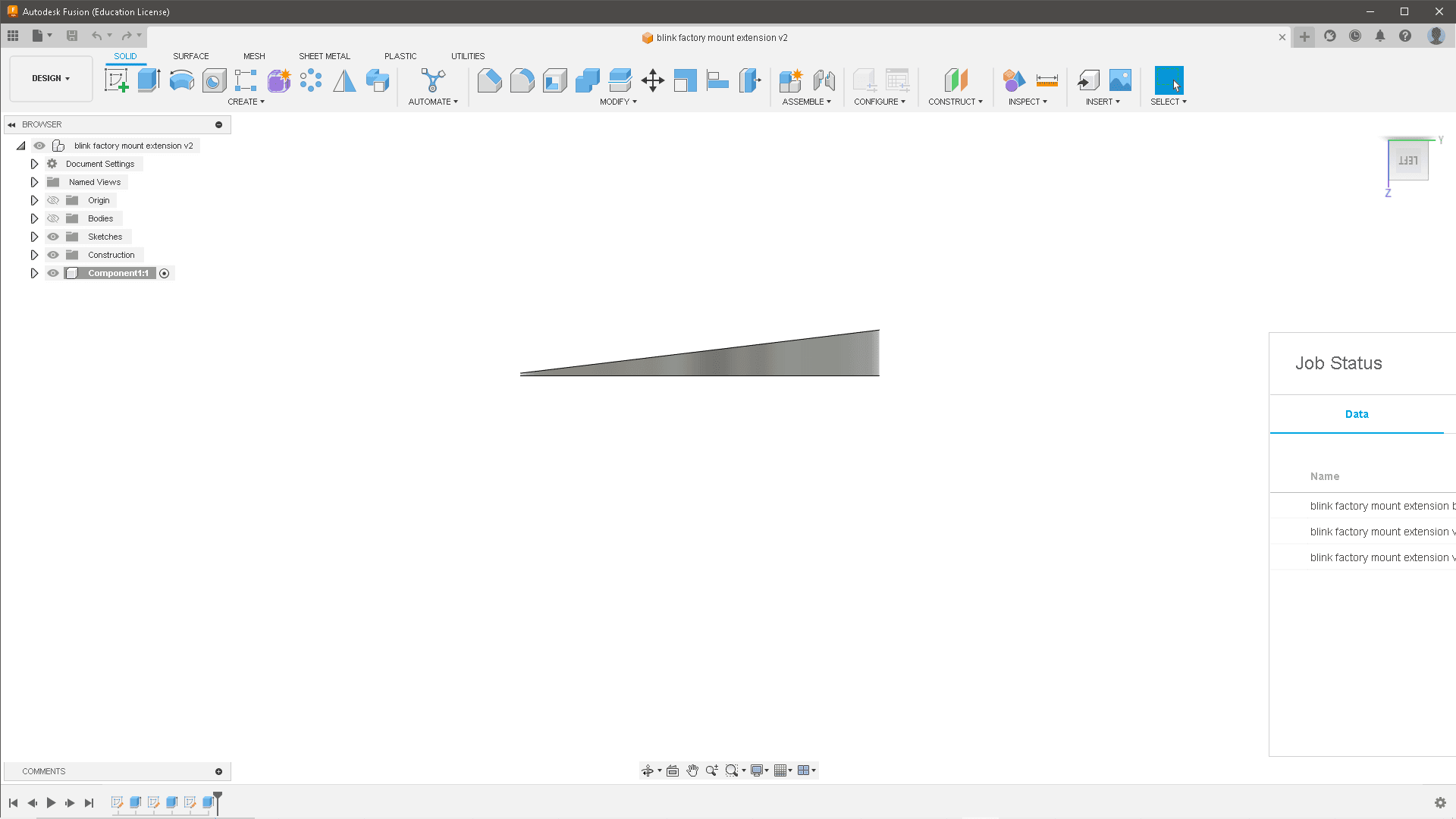Select the Insert Derive tool

[x=1088, y=80]
